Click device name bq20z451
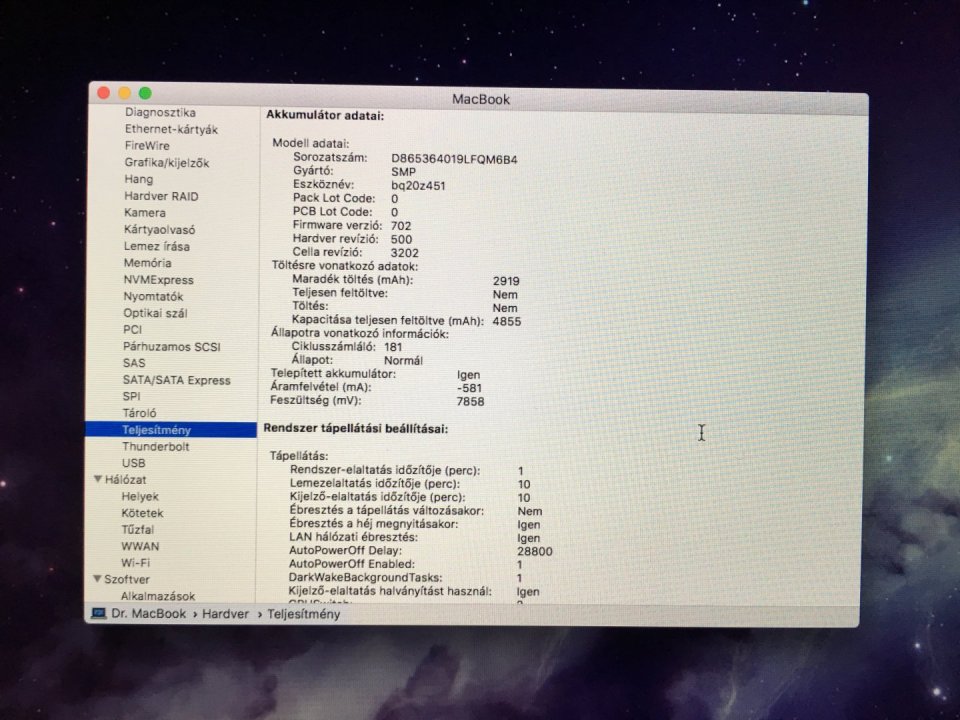The width and height of the screenshot is (960, 720). (x=418, y=186)
